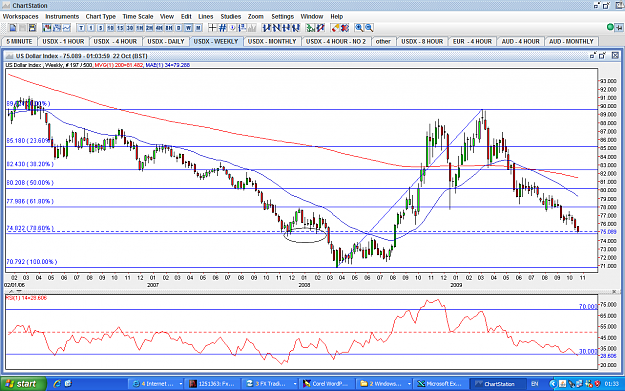This screenshot has width=625, height=391.
Task: Click the red X delete-all icon
Action: pyautogui.click(x=344, y=28)
